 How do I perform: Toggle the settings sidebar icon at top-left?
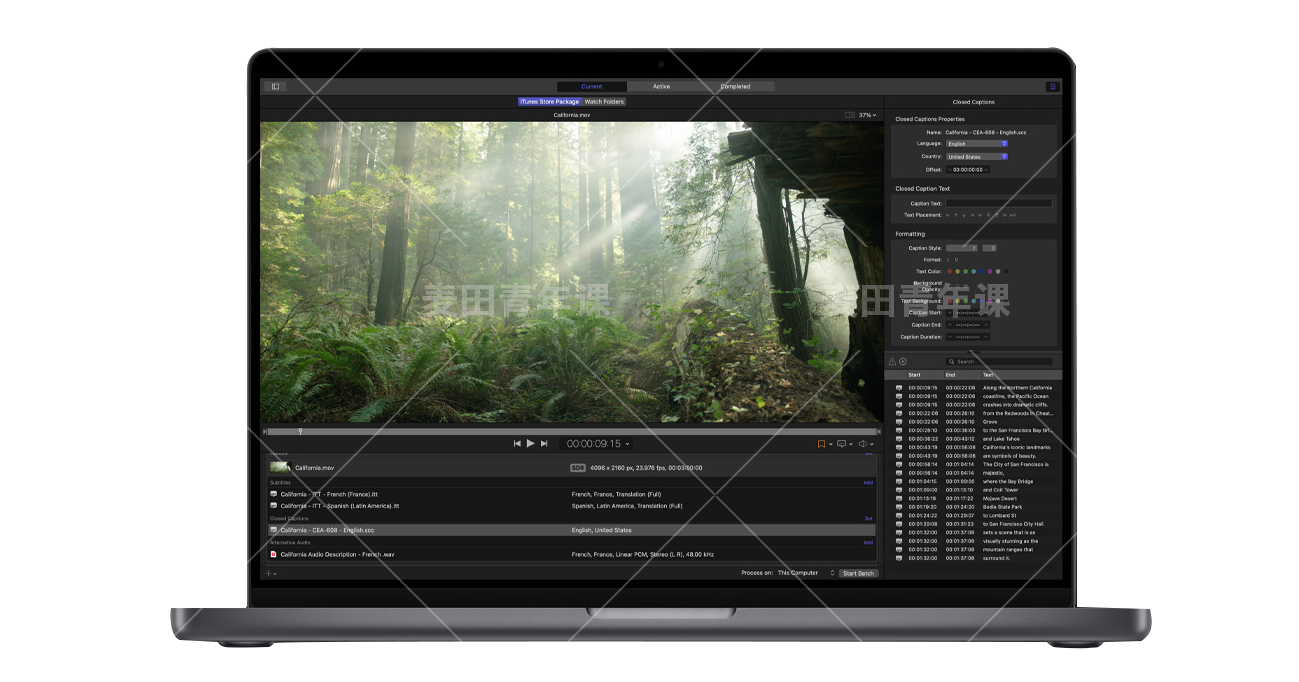pyautogui.click(x=275, y=87)
